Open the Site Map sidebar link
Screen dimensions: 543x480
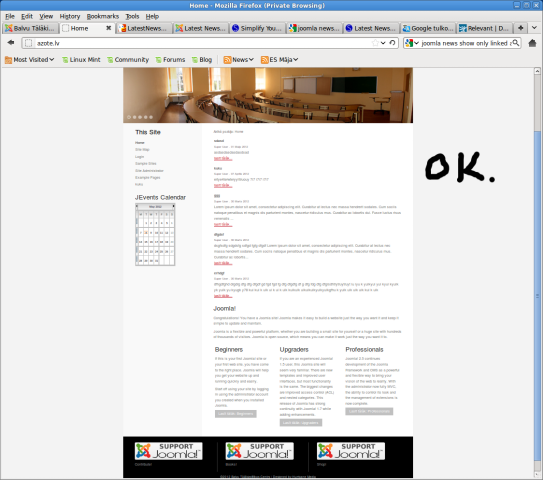pos(142,150)
